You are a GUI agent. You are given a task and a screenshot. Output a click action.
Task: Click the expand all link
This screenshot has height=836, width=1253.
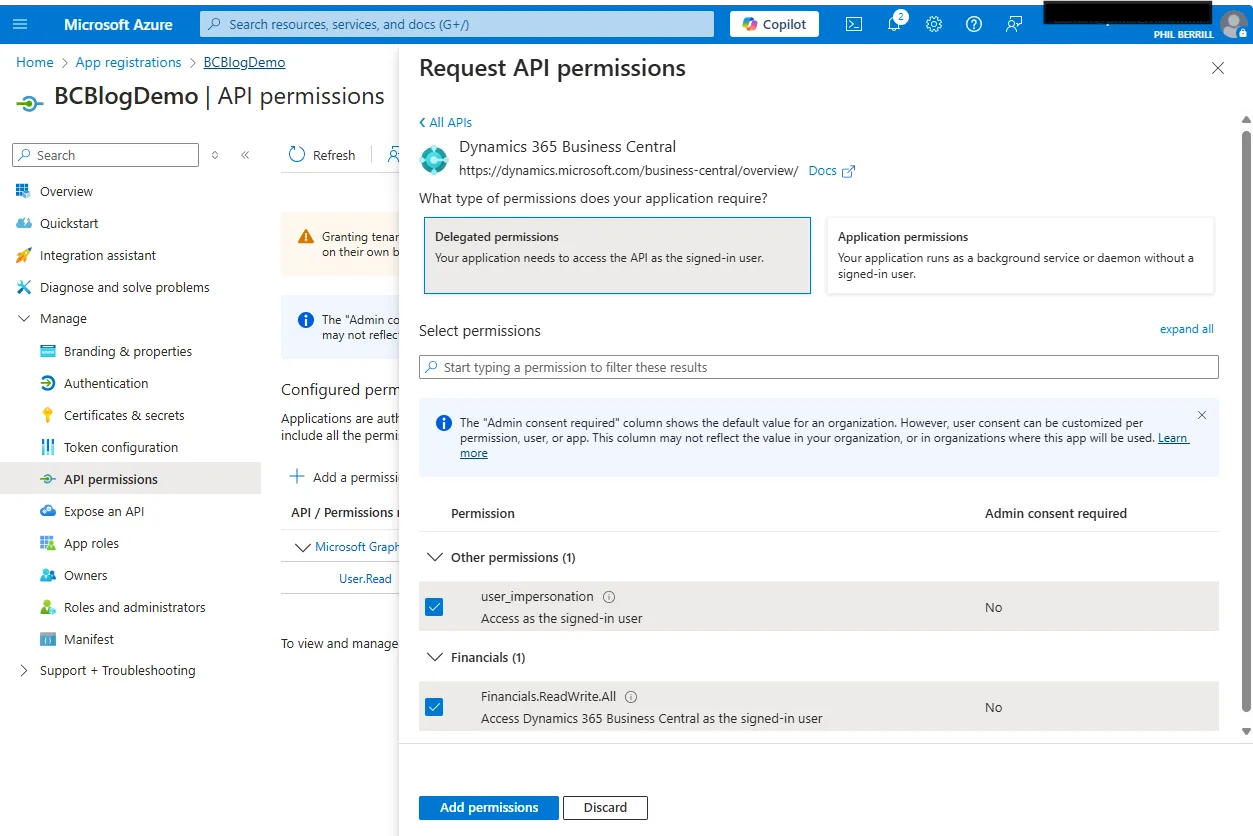coord(1186,329)
